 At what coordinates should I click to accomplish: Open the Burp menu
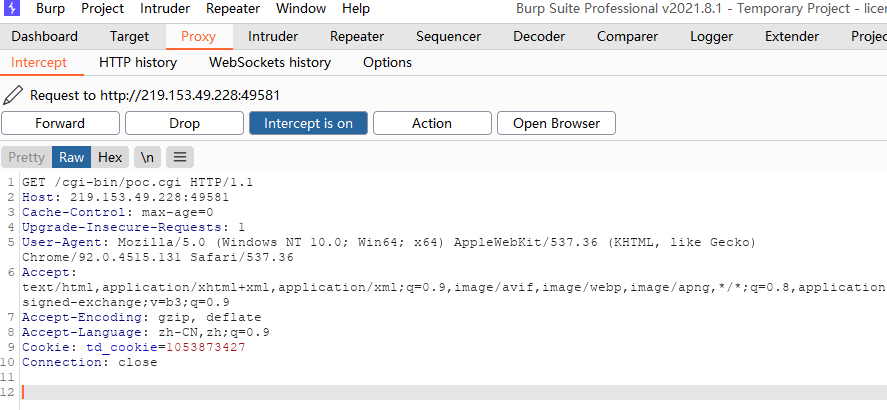tap(50, 8)
